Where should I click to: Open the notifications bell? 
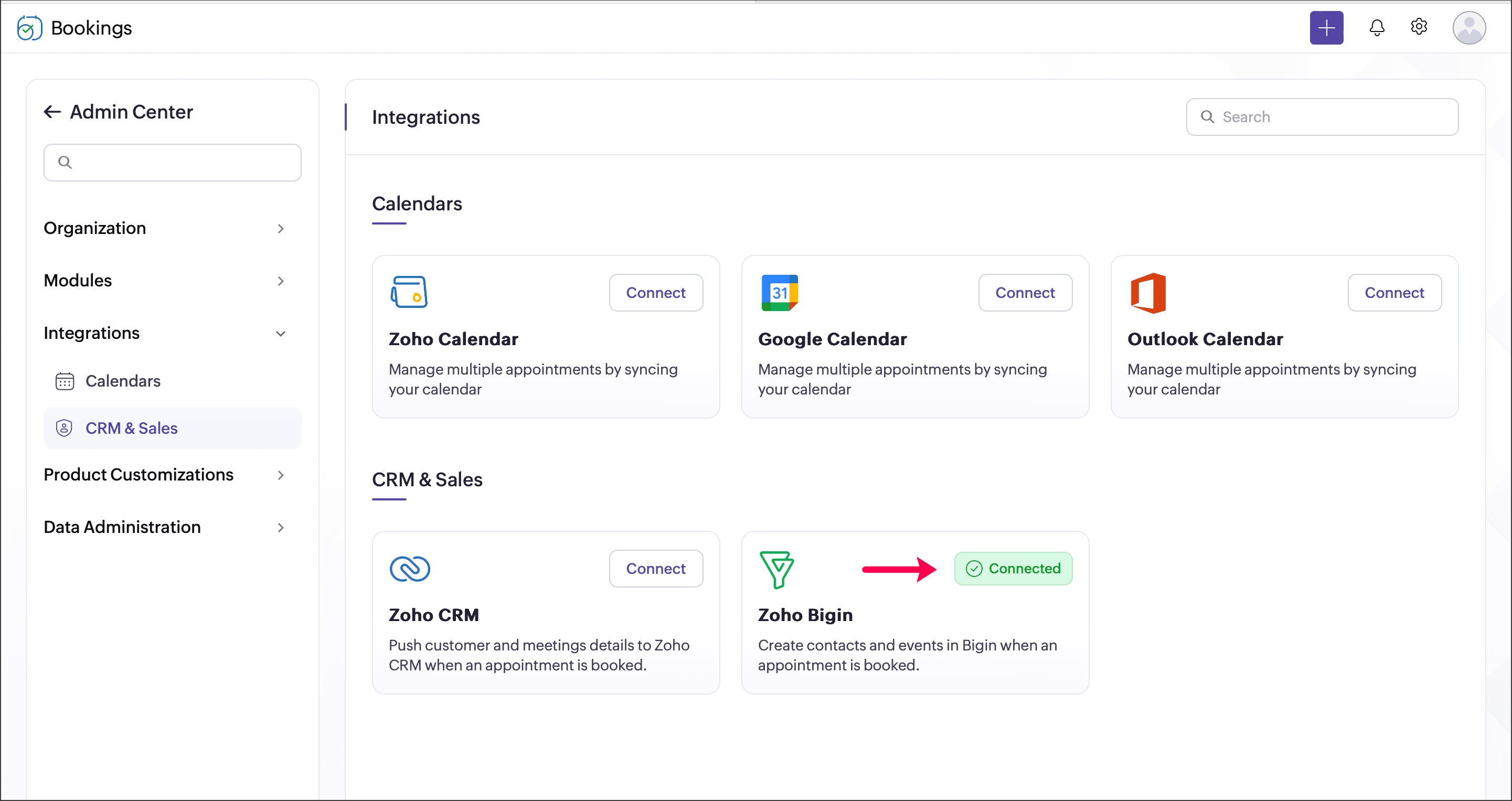coord(1377,28)
